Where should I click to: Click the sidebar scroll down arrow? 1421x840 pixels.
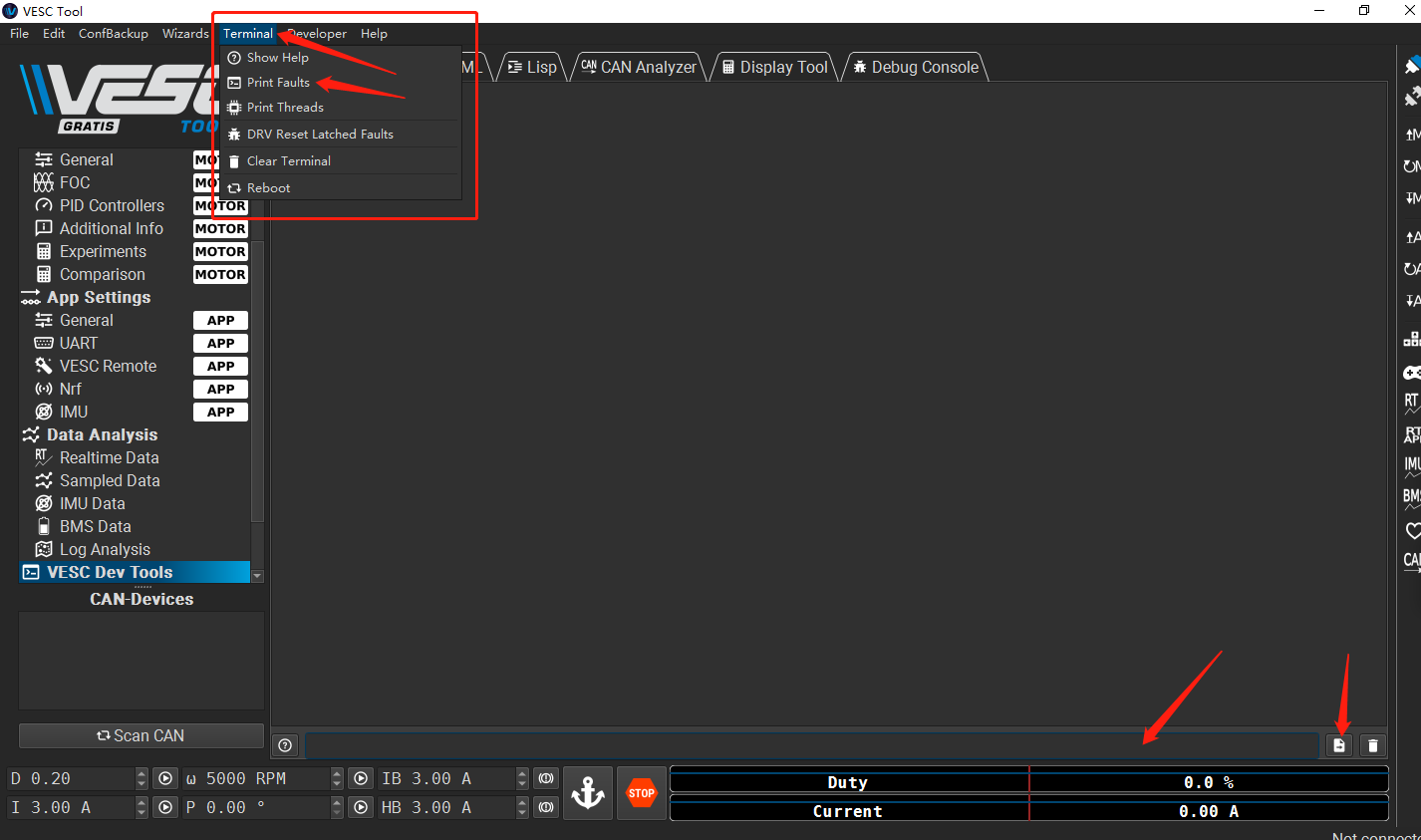(257, 576)
